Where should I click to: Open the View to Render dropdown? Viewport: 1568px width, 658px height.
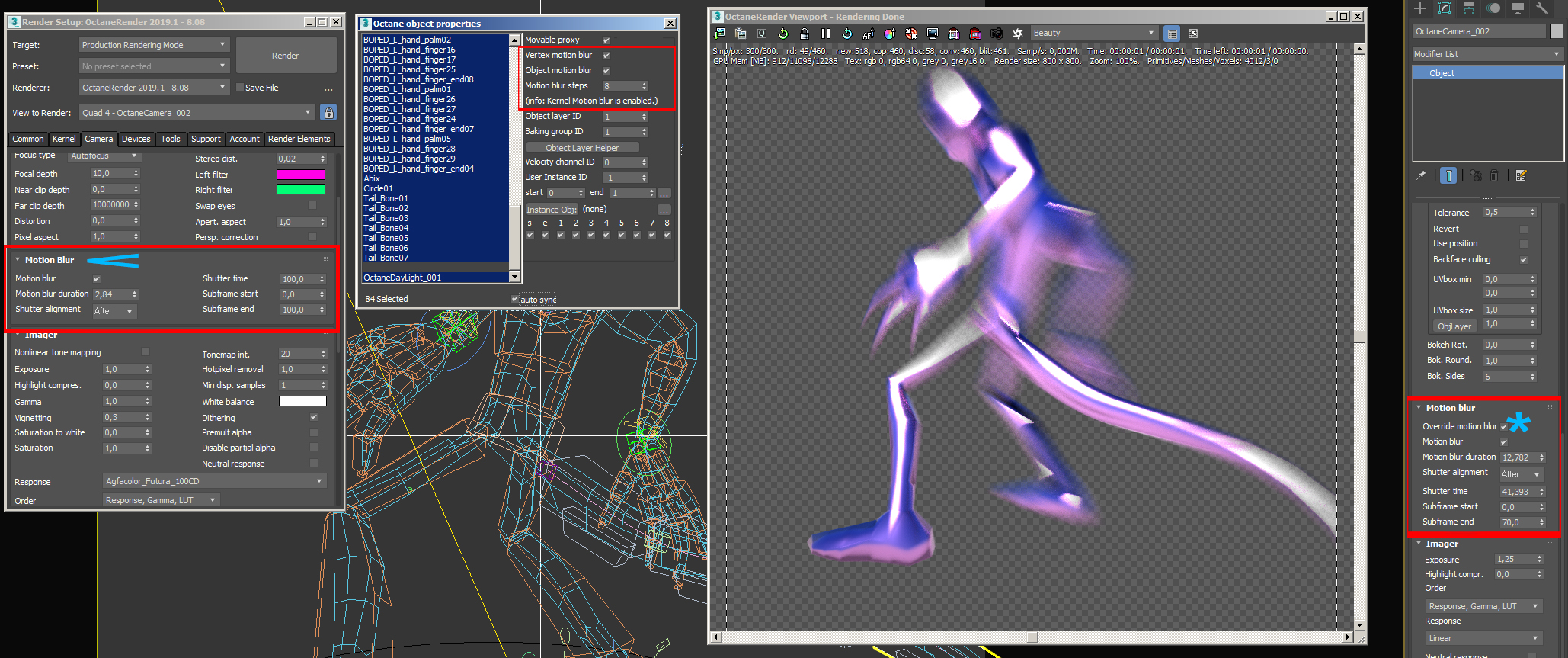tap(197, 113)
